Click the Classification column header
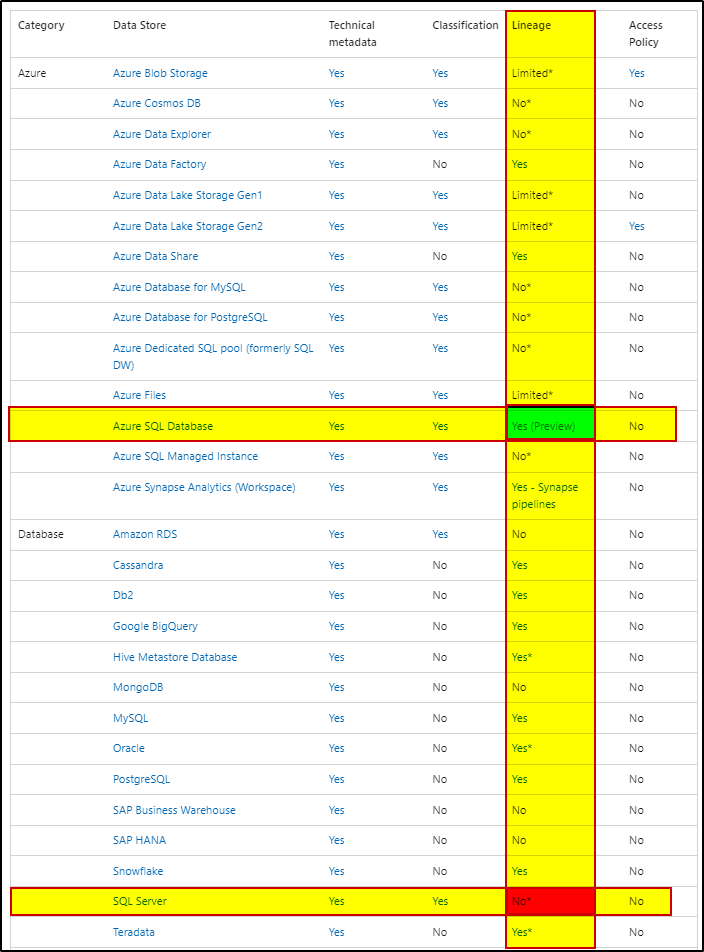Image resolution: width=704 pixels, height=952 pixels. 465,26
